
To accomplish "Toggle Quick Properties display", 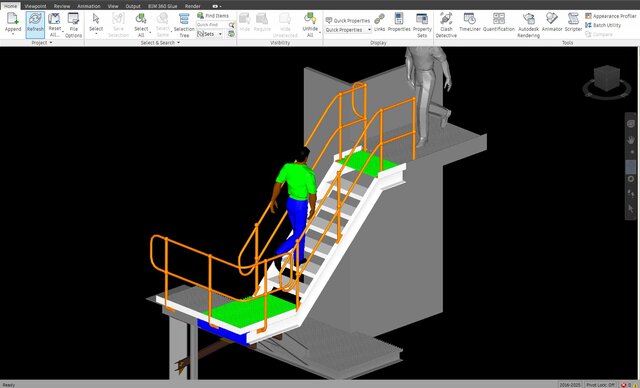I will pos(348,20).
